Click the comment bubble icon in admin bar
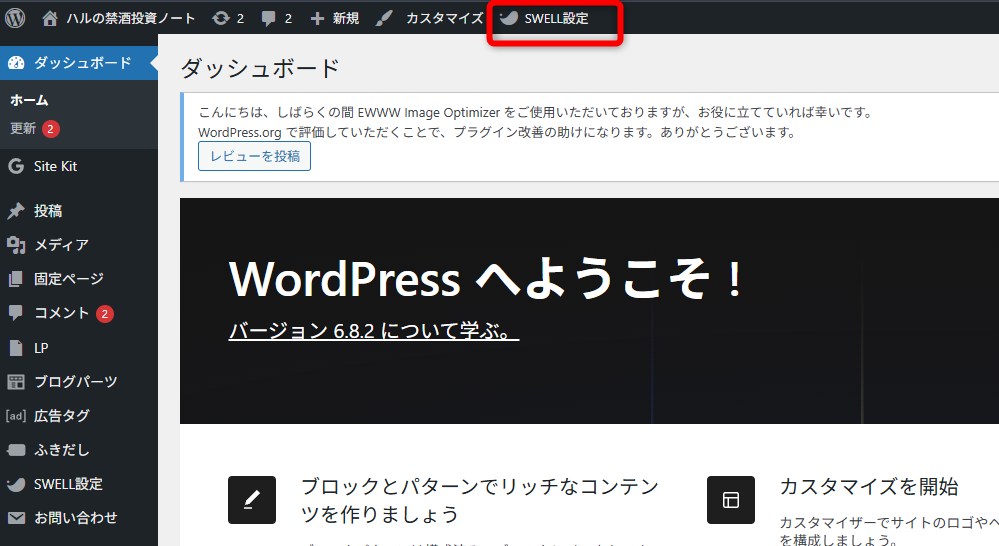 pyautogui.click(x=268, y=18)
